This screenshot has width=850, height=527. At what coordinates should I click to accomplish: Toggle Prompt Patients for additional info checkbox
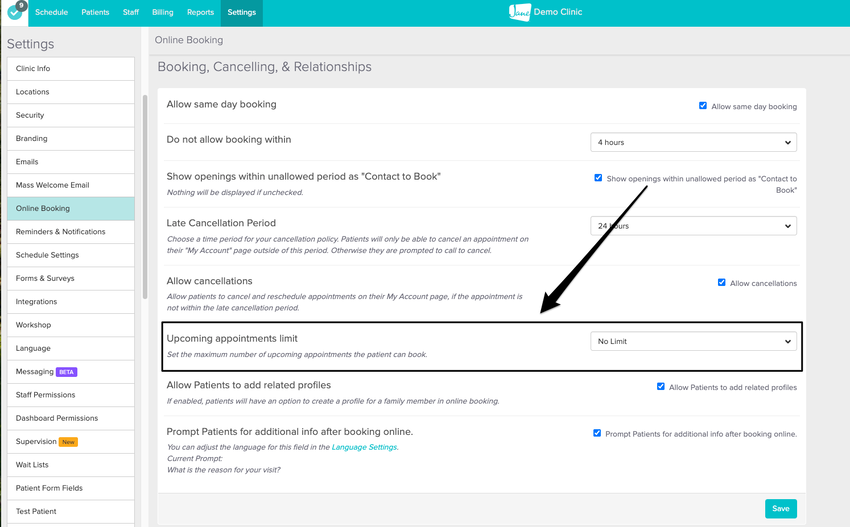[x=597, y=433]
